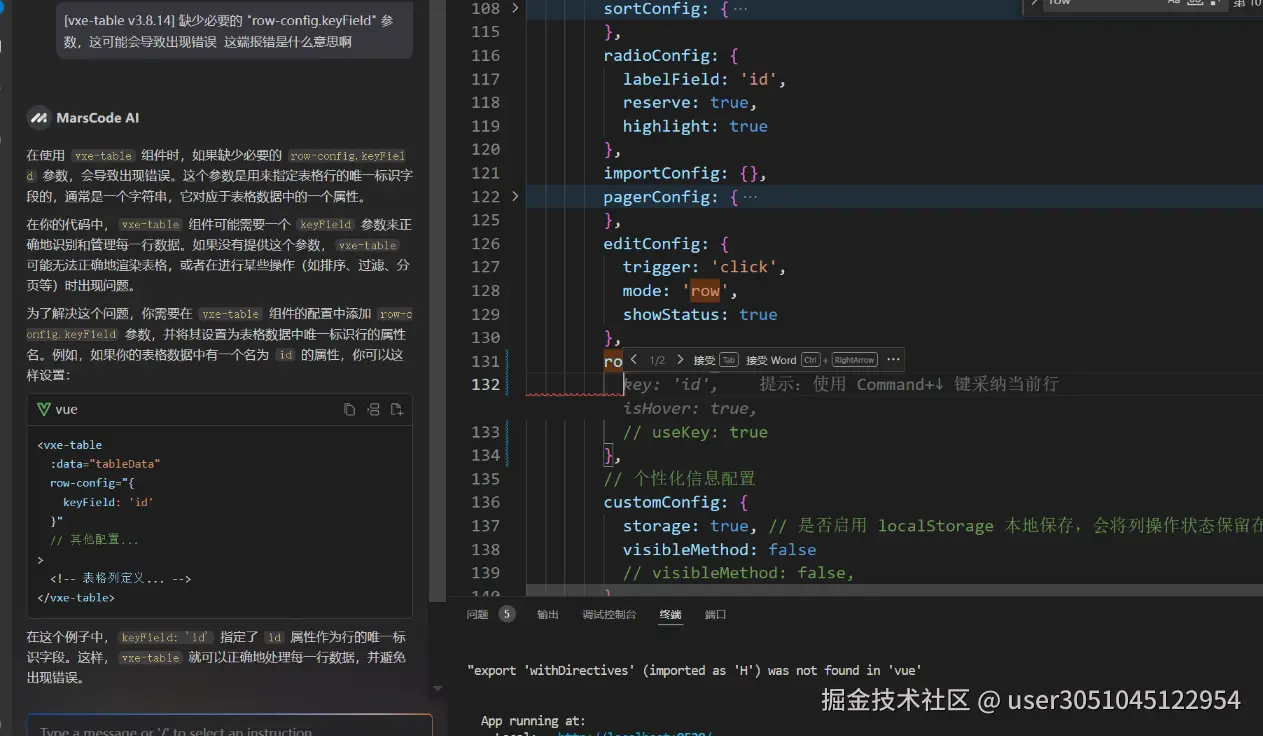This screenshot has height=736, width=1263.
Task: Click 'customConfig: {' on line 136
Action: tap(675, 502)
